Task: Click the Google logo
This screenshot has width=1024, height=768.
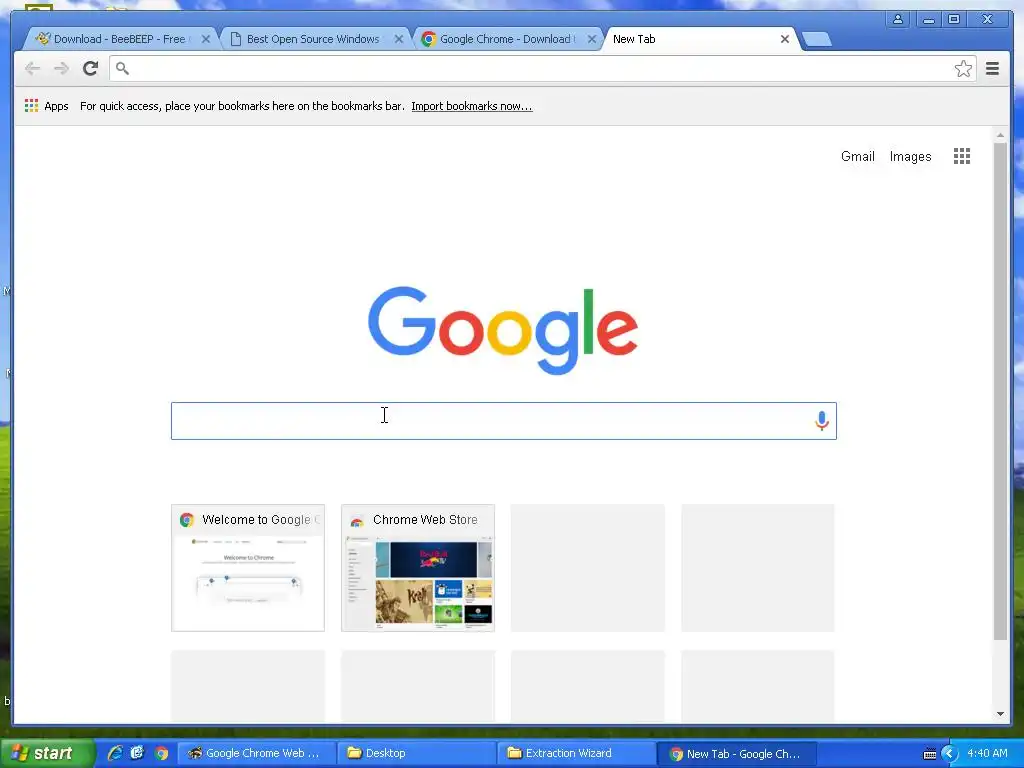Action: click(x=503, y=329)
